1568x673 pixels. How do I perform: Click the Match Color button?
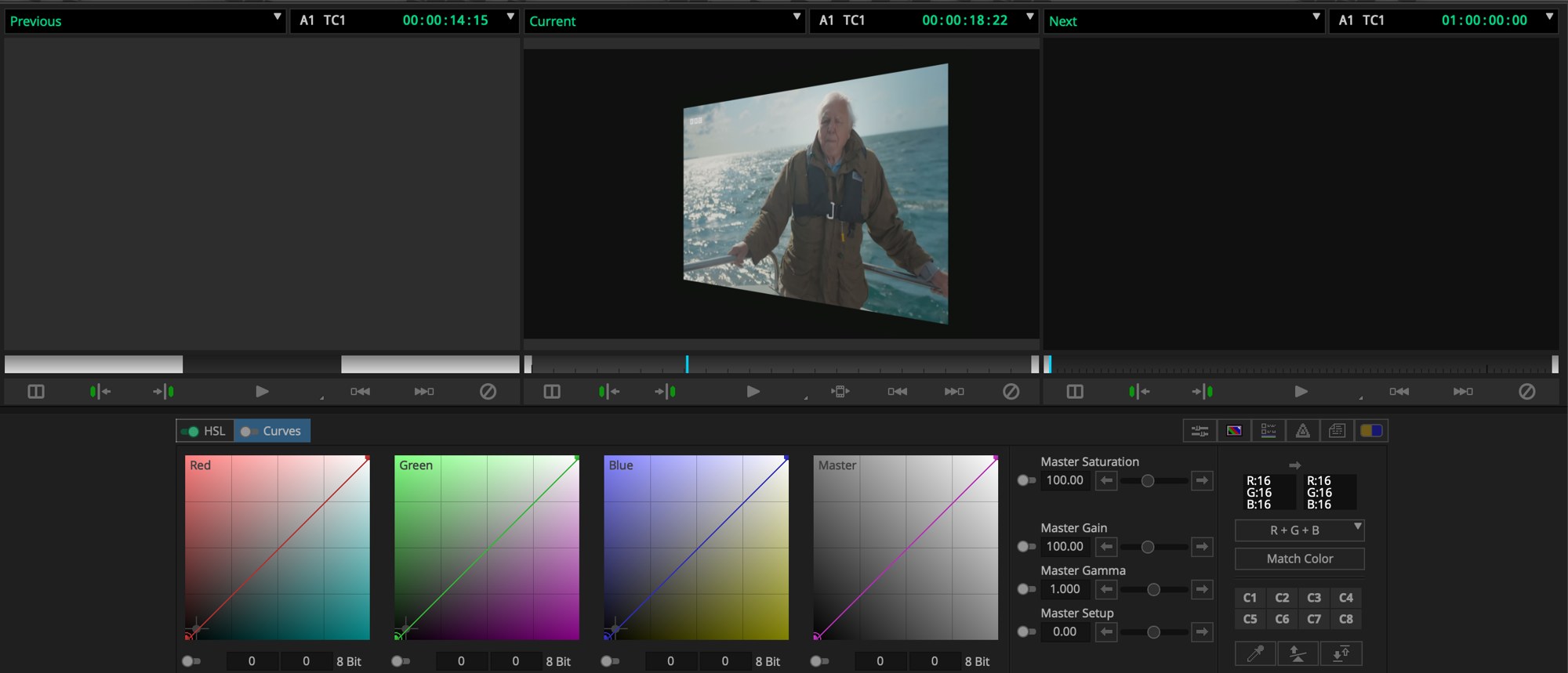pos(1300,559)
